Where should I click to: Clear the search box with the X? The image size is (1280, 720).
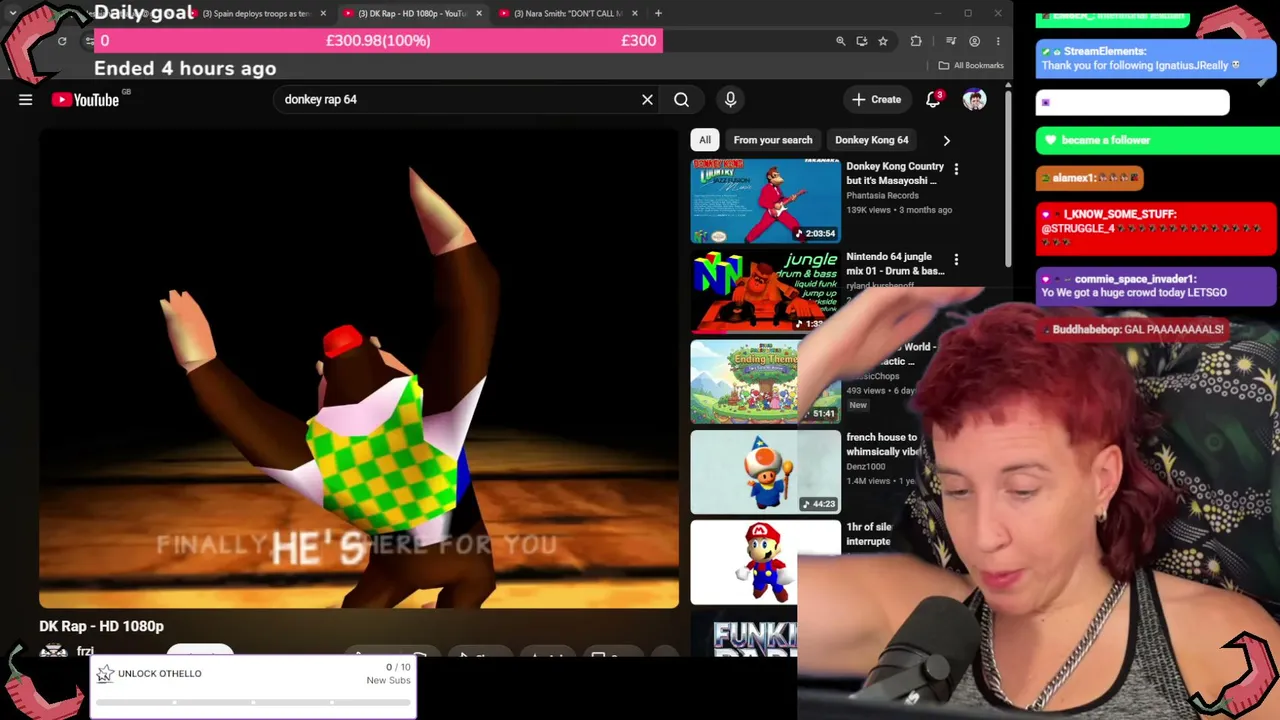click(647, 99)
